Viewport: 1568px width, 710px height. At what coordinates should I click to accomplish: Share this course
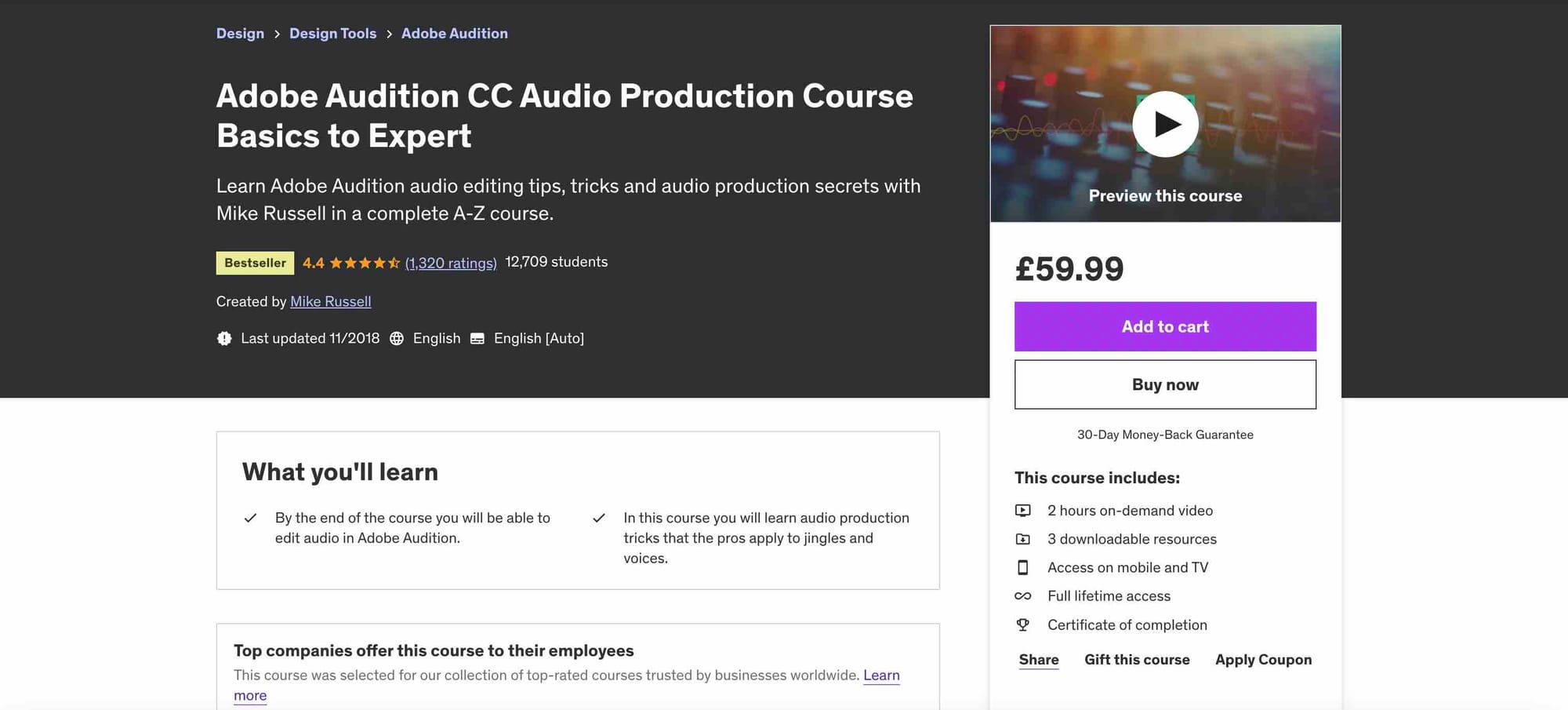(1038, 659)
